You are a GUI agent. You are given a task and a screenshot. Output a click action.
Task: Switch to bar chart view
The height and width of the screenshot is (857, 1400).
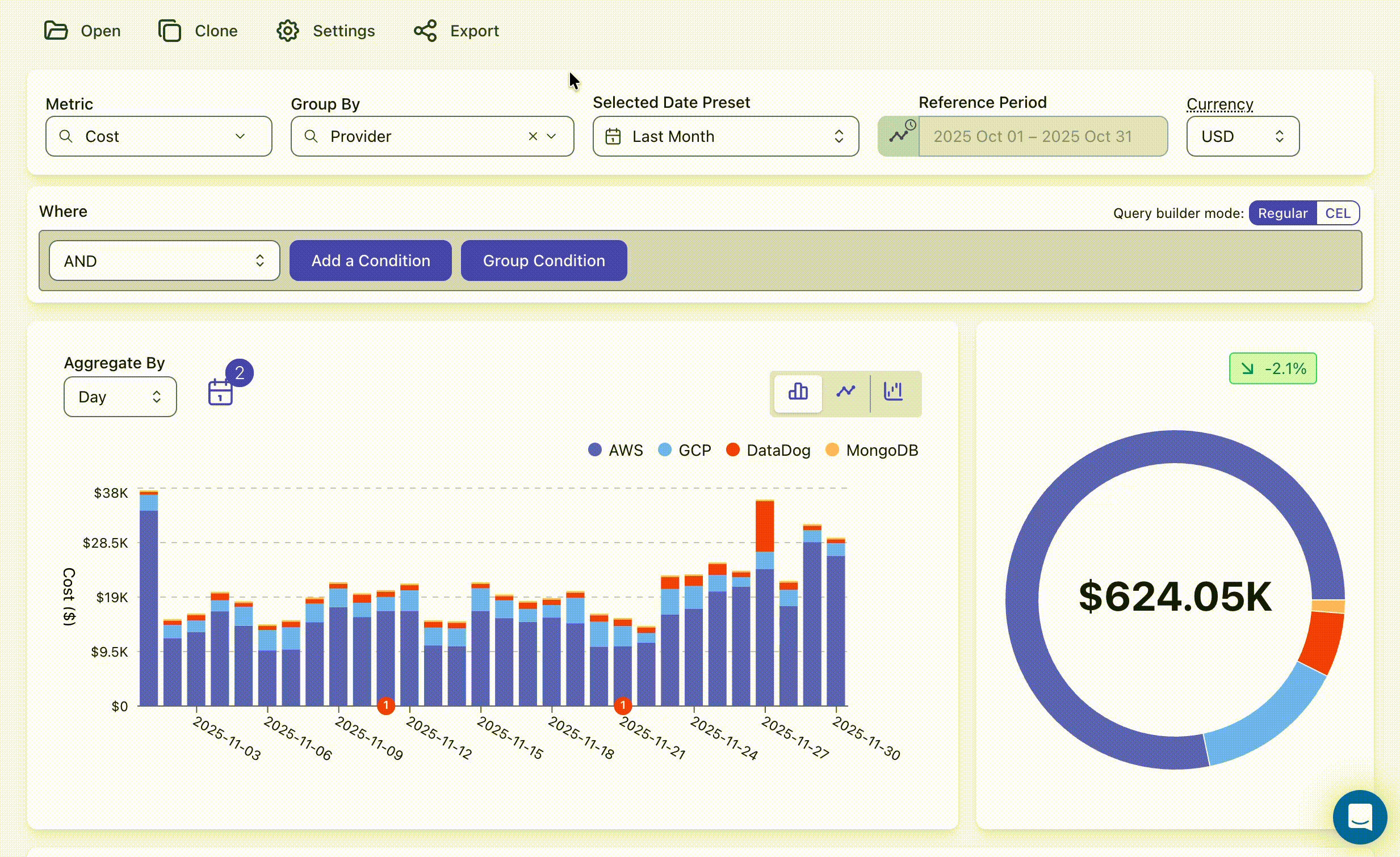click(x=798, y=392)
